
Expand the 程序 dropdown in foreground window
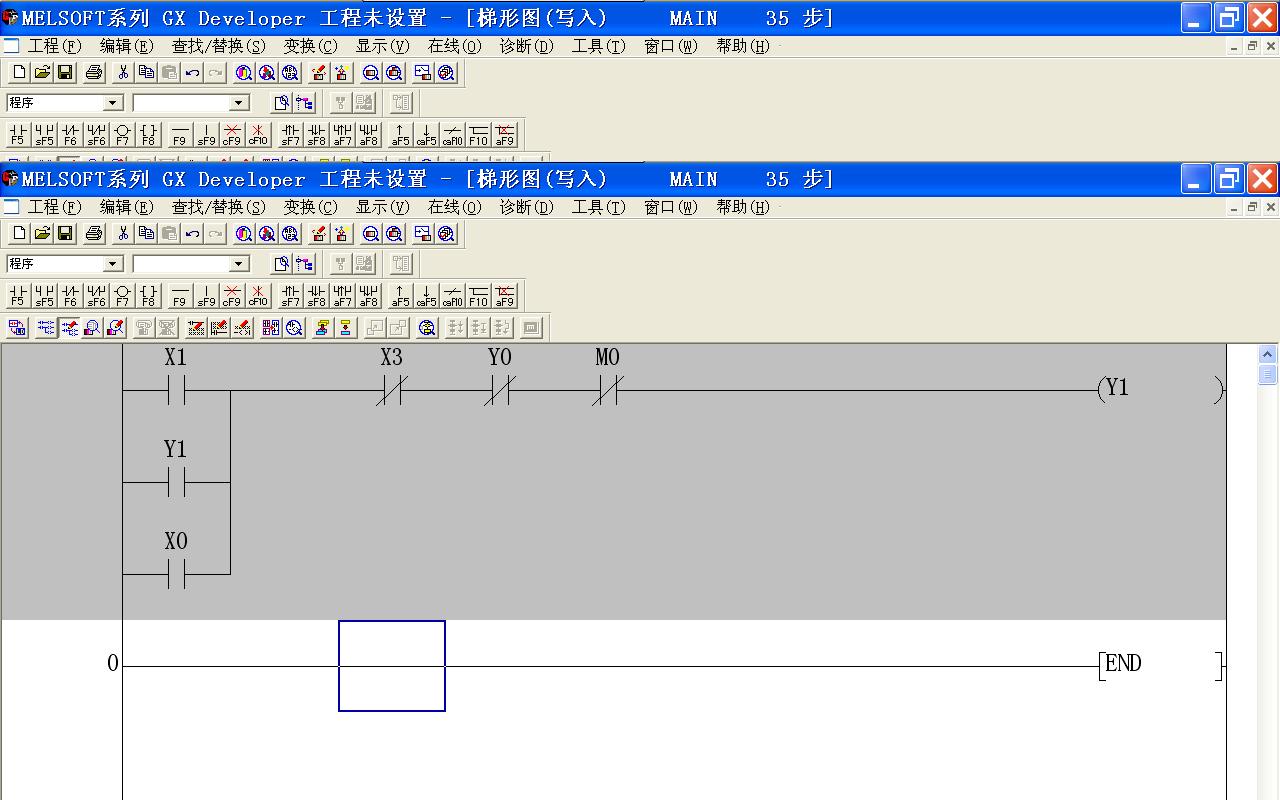click(x=113, y=264)
